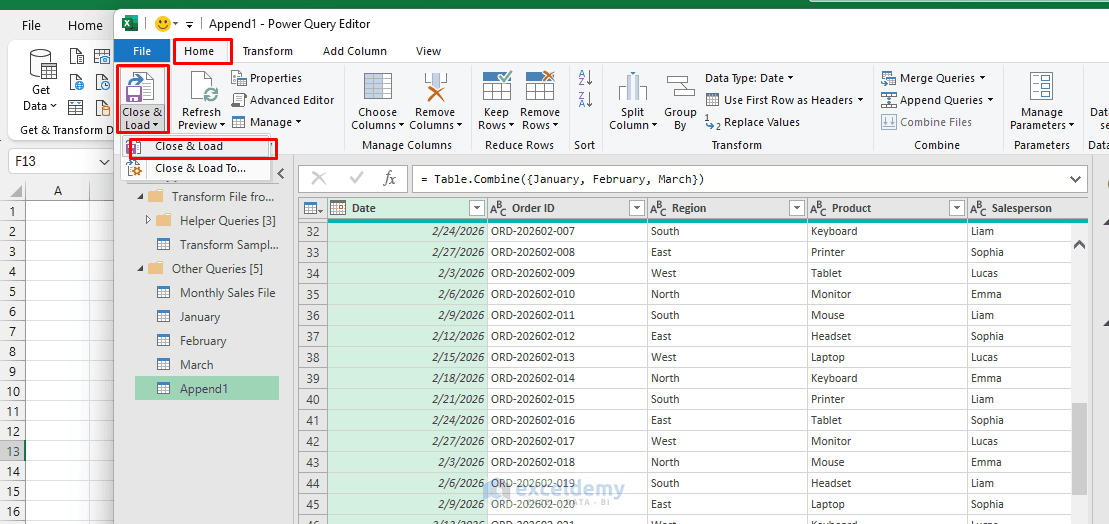
Task: Click cell ORD-202602-012
Action: click(567, 336)
